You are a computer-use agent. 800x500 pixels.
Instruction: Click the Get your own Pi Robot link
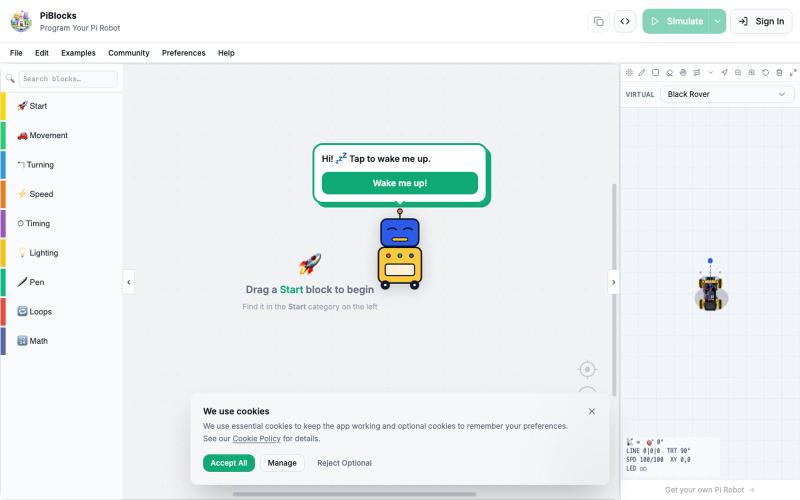coord(710,490)
